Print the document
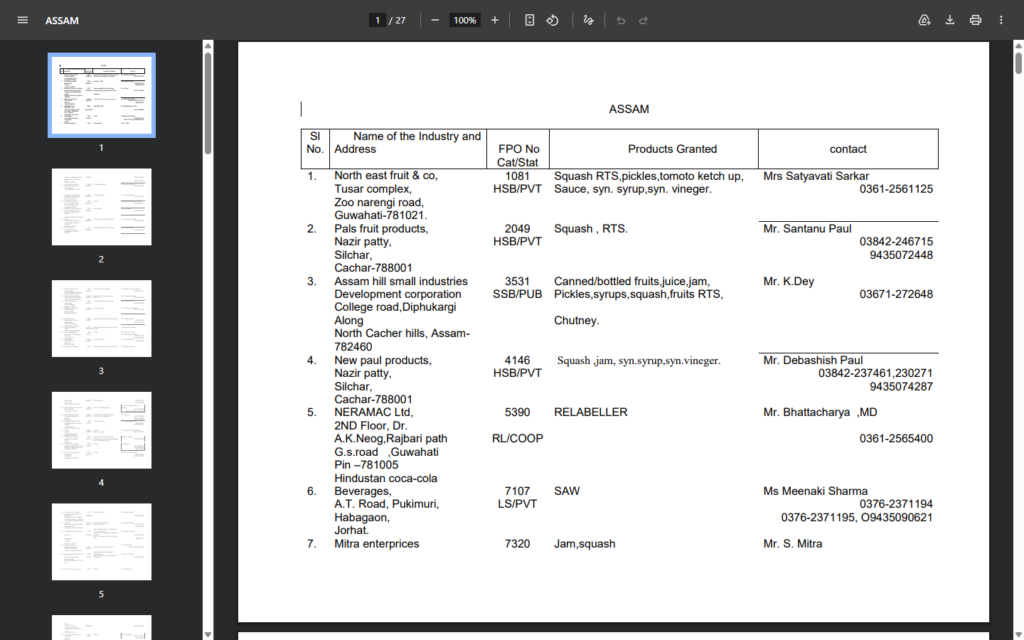This screenshot has width=1024, height=640. (975, 20)
